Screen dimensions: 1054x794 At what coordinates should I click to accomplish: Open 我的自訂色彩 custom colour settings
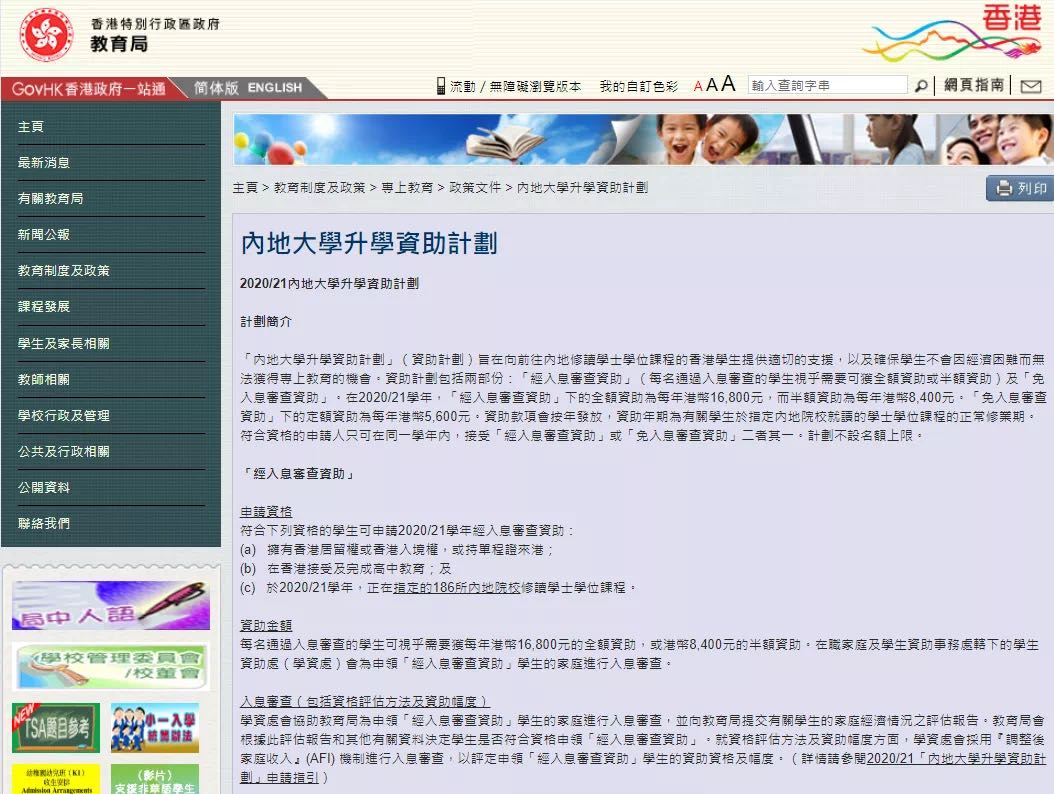pyautogui.click(x=638, y=87)
